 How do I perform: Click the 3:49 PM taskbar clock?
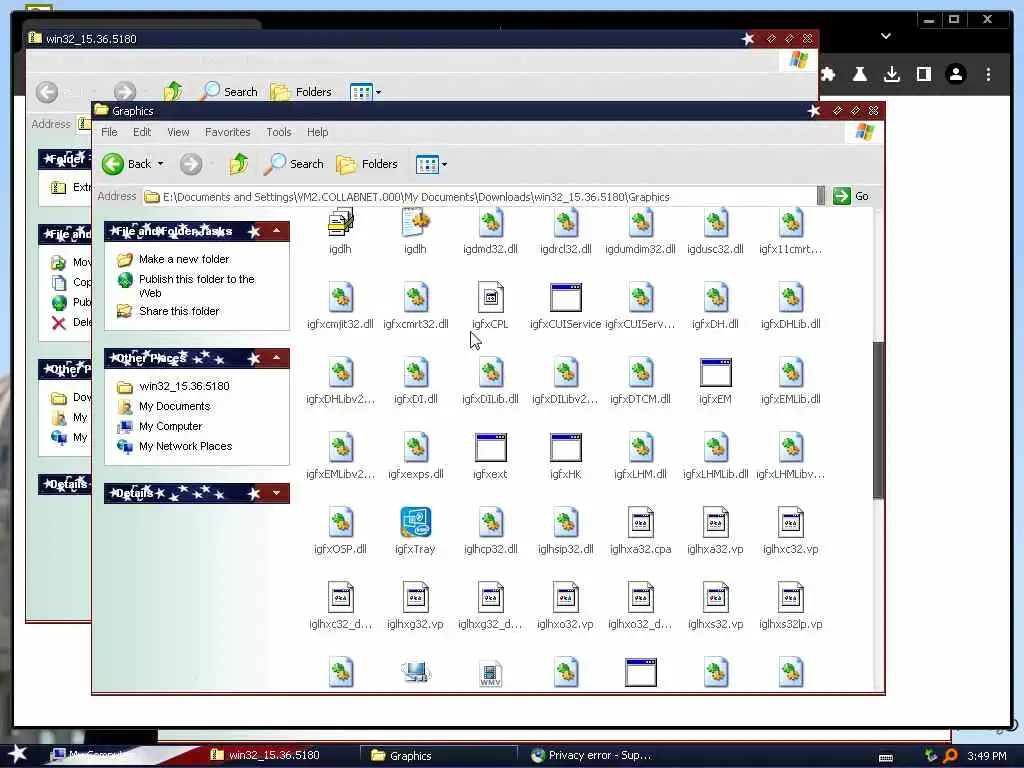click(x=987, y=756)
